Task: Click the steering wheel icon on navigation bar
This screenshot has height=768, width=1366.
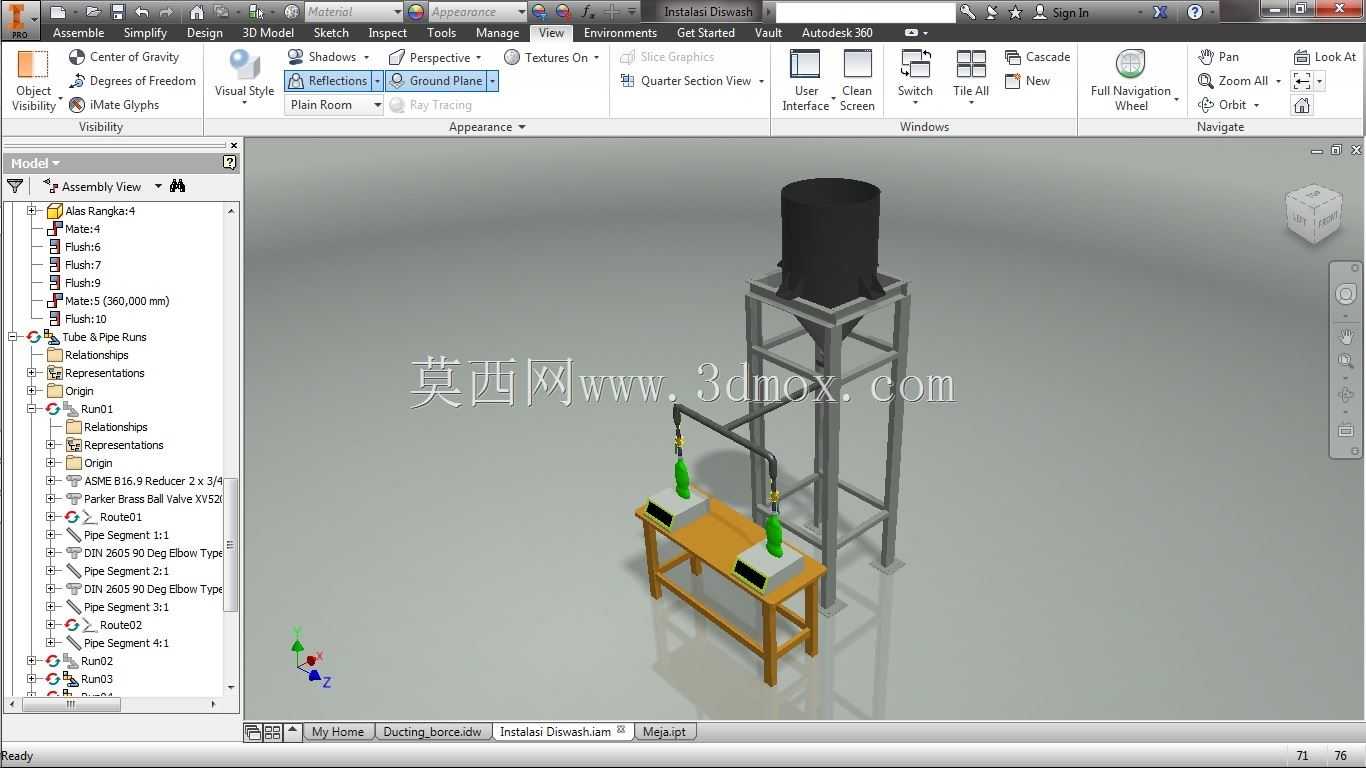Action: (1346, 294)
